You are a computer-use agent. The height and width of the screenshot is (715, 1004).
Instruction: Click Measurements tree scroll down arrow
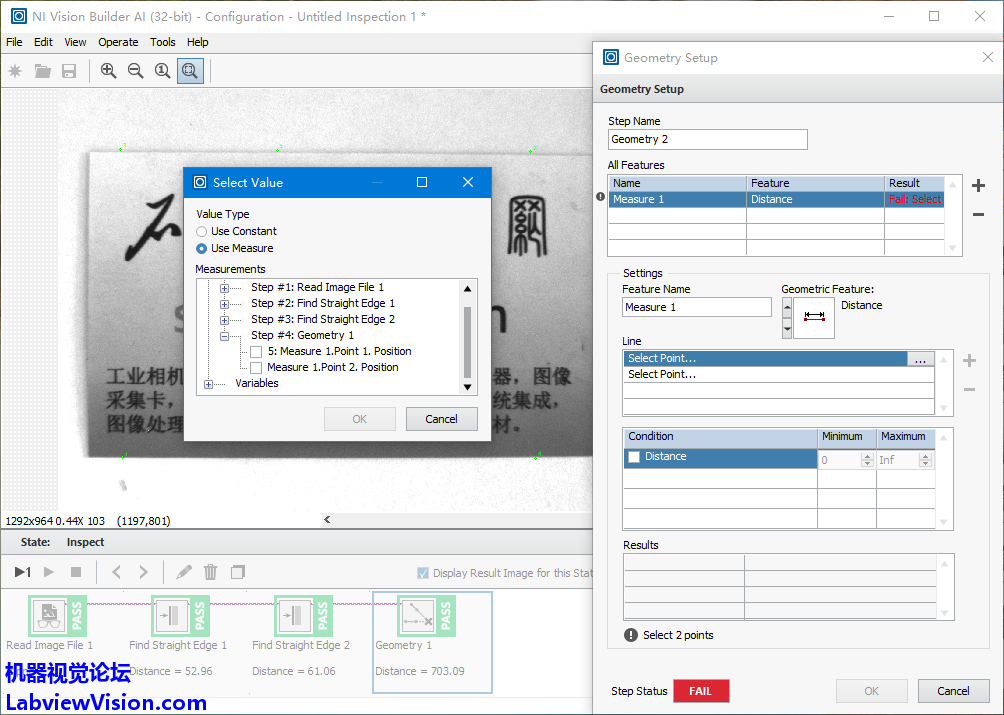click(467, 387)
